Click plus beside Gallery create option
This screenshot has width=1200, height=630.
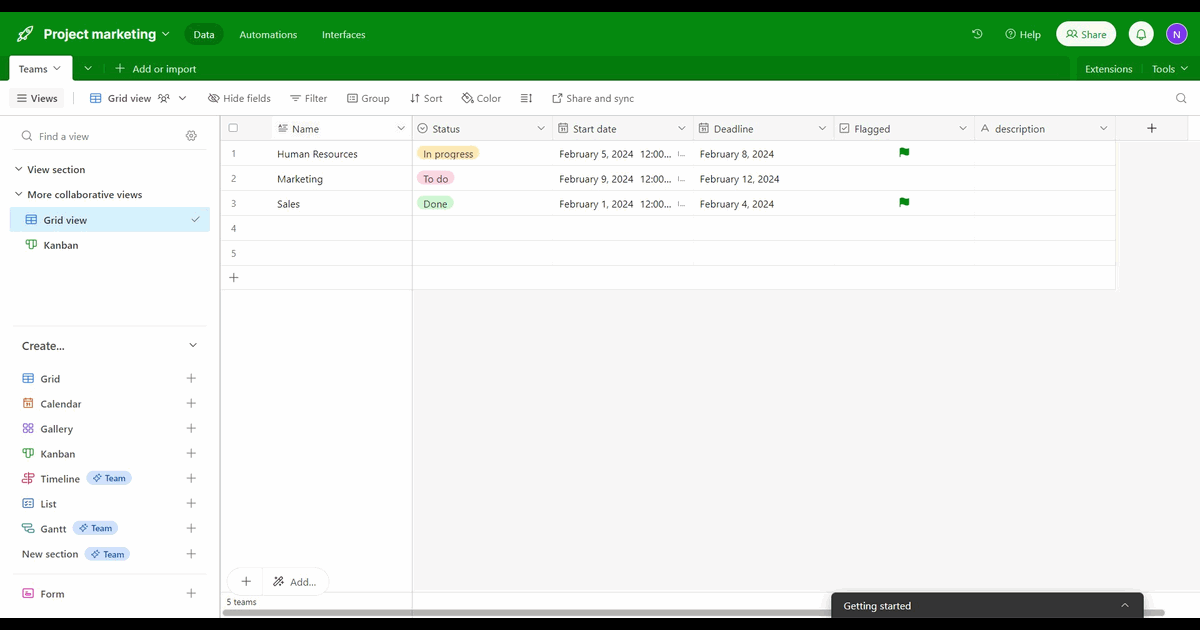[x=191, y=429]
